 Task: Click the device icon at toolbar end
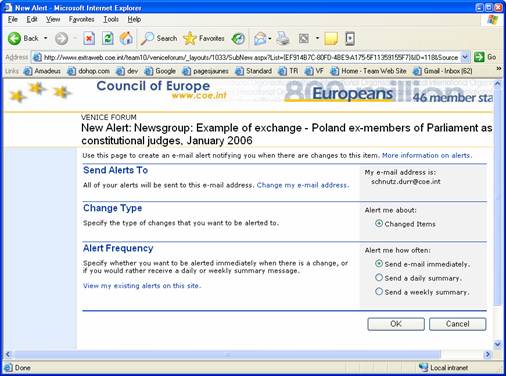click(x=350, y=39)
